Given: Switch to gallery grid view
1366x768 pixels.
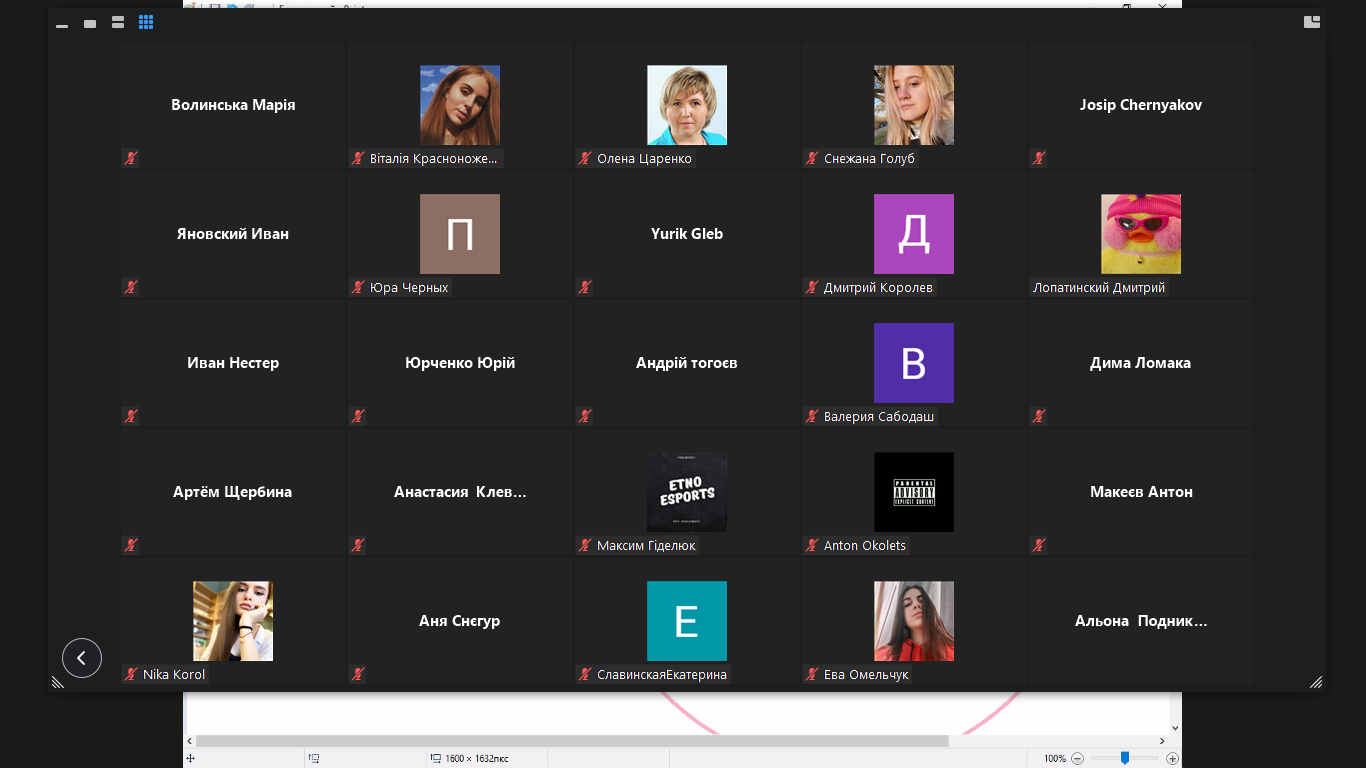Looking at the screenshot, I should point(146,23).
